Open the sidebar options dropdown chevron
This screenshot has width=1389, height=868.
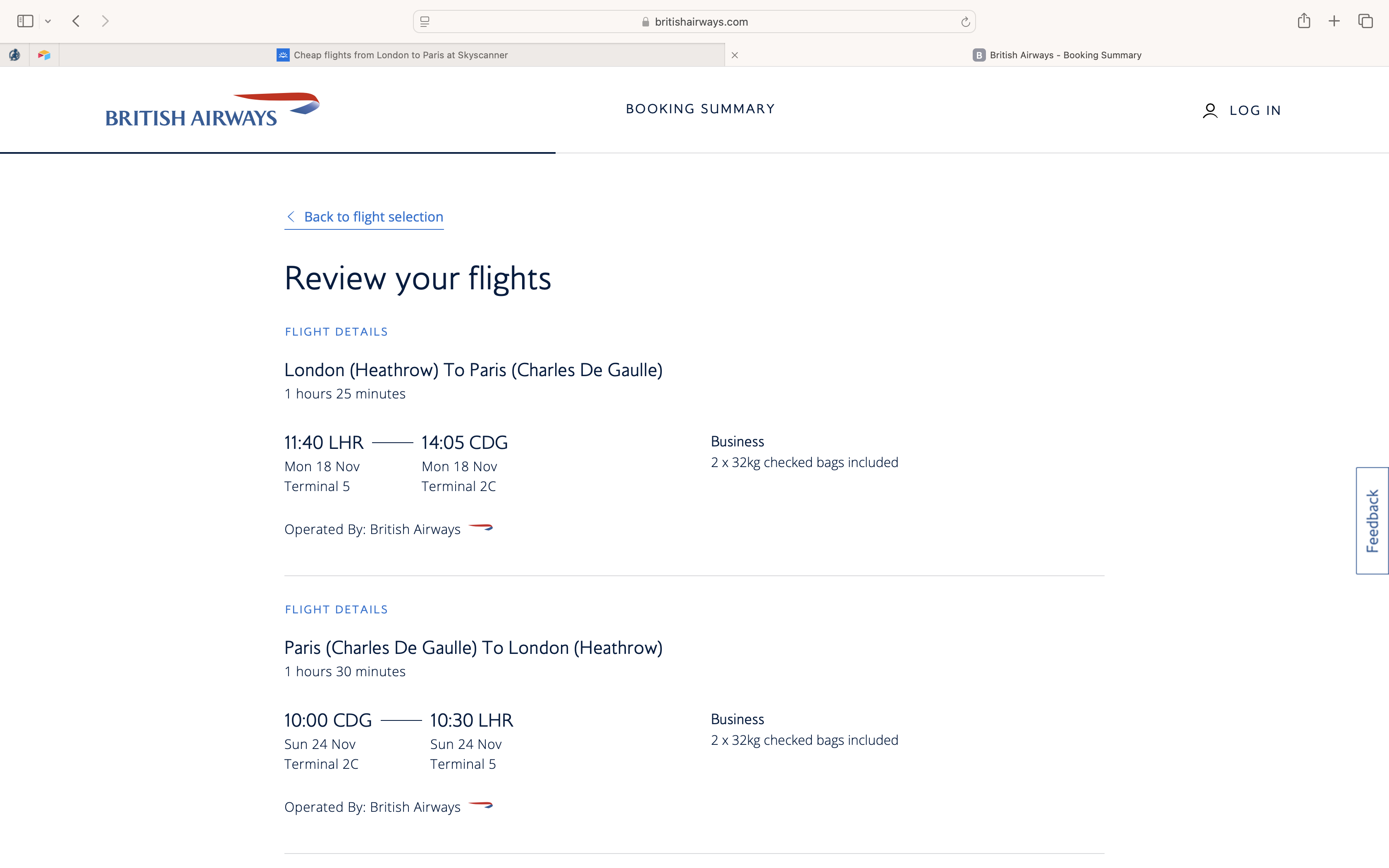point(48,22)
